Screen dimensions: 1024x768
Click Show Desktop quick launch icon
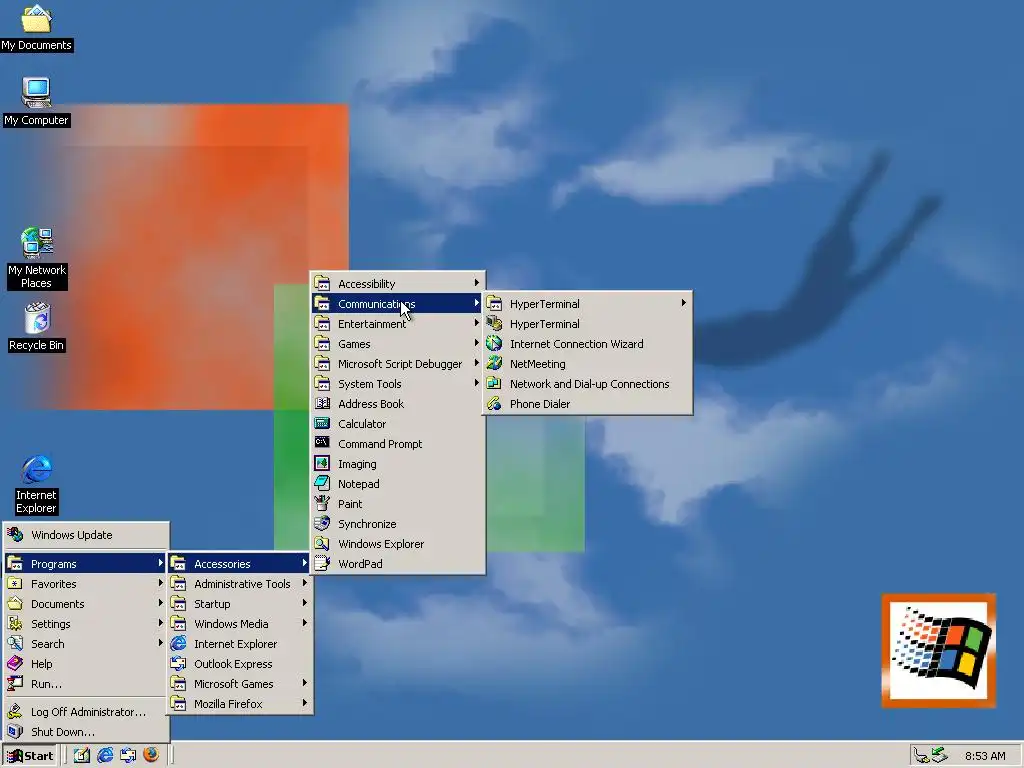pos(82,756)
